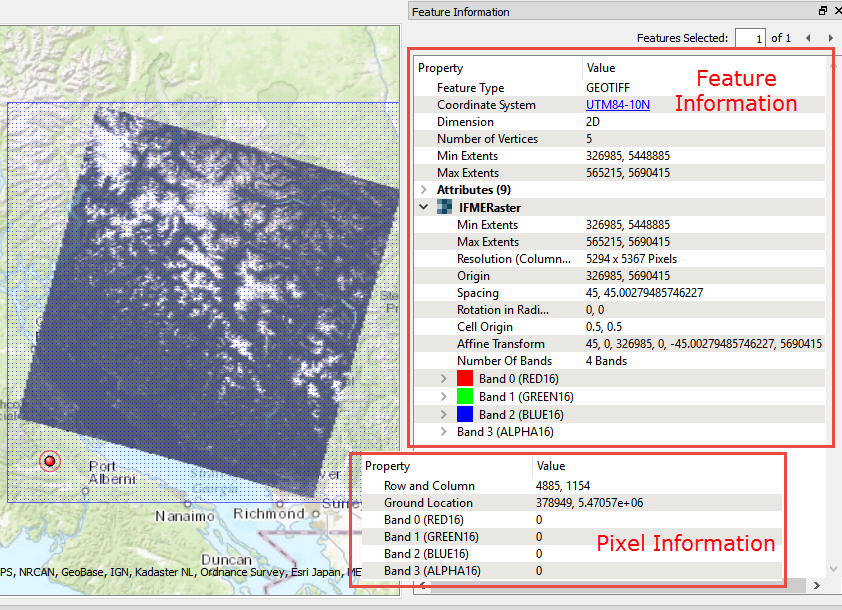This screenshot has width=842, height=610.
Task: Expand Band 3 (ALPHA16) details
Action: pos(444,432)
